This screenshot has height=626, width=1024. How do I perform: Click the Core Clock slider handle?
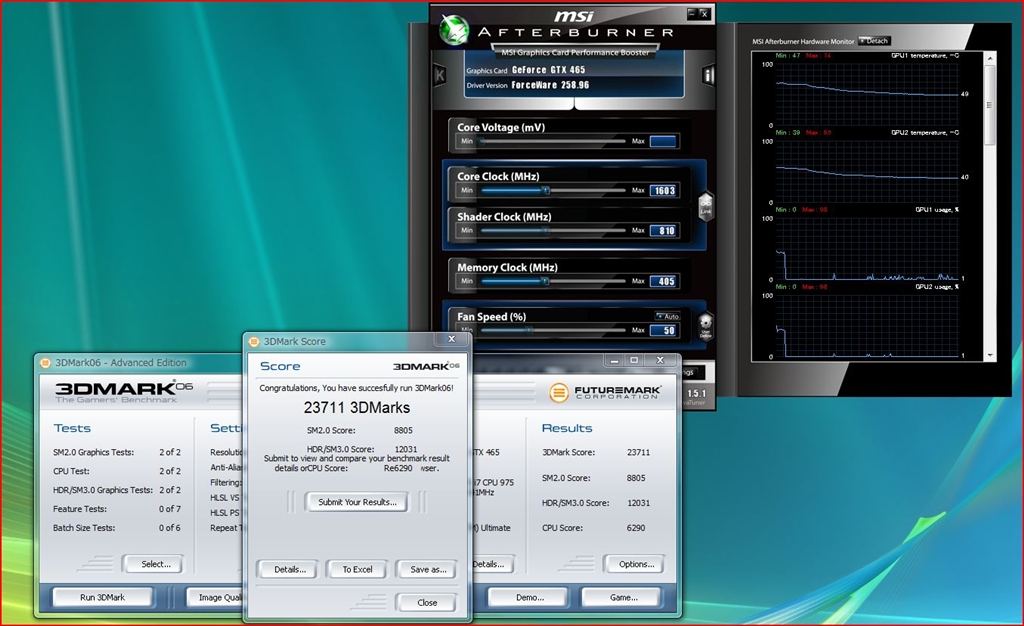tap(545, 190)
